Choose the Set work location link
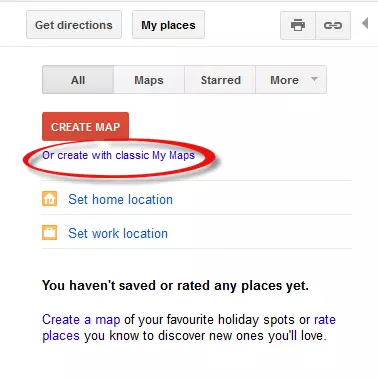This screenshot has width=378, height=379. [x=118, y=233]
